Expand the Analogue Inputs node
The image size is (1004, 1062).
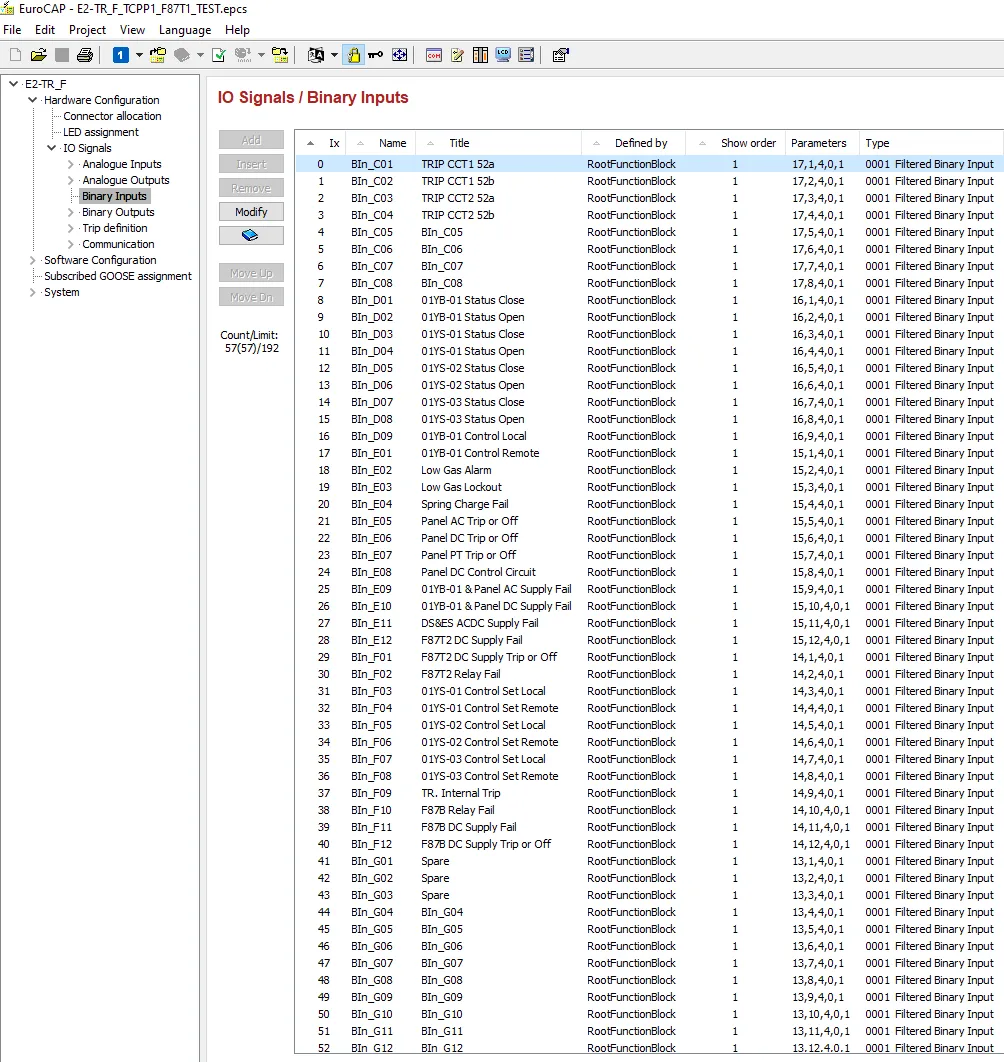pyautogui.click(x=70, y=164)
